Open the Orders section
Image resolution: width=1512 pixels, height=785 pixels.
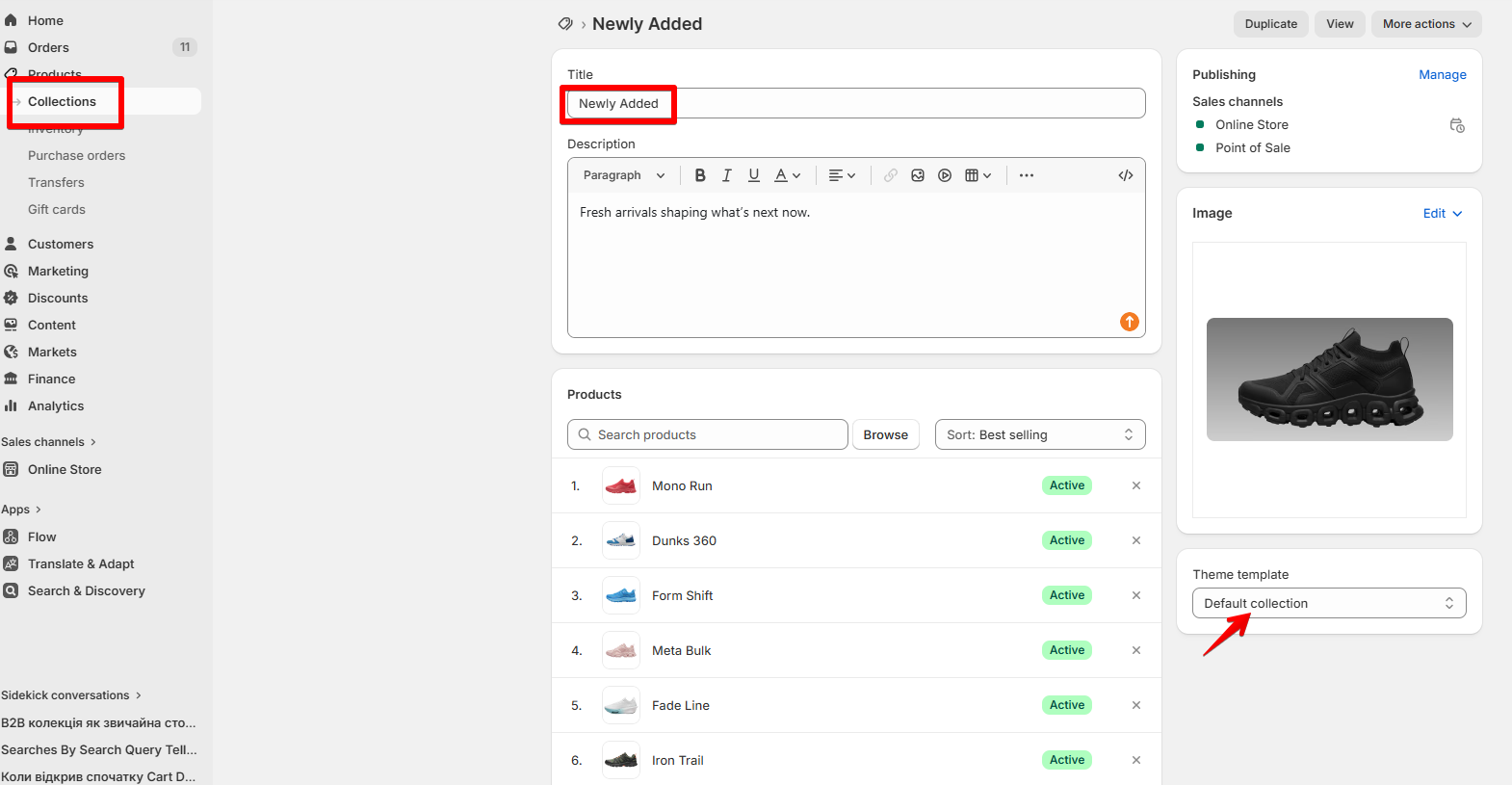click(48, 47)
